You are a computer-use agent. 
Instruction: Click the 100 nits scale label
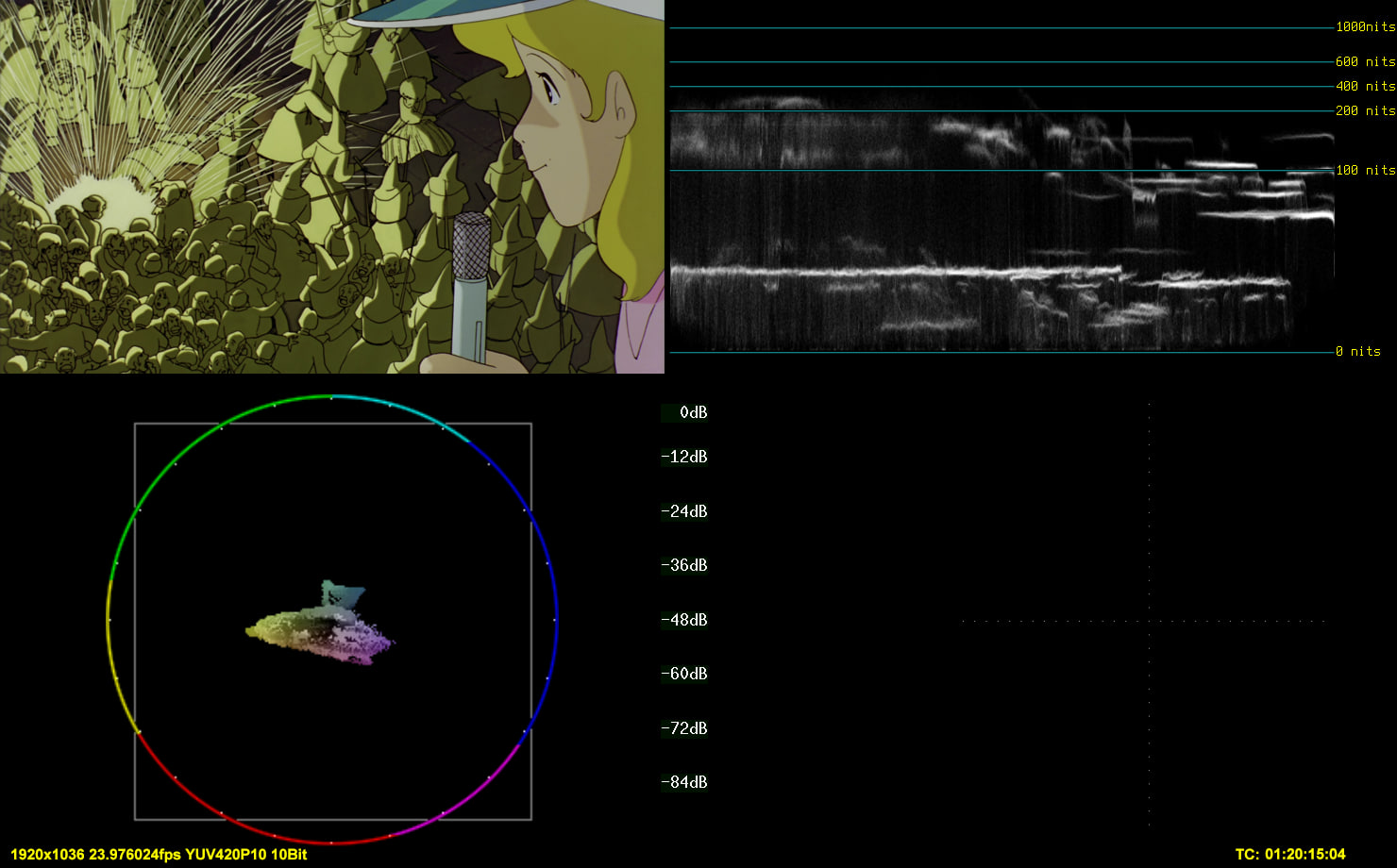click(x=1365, y=170)
